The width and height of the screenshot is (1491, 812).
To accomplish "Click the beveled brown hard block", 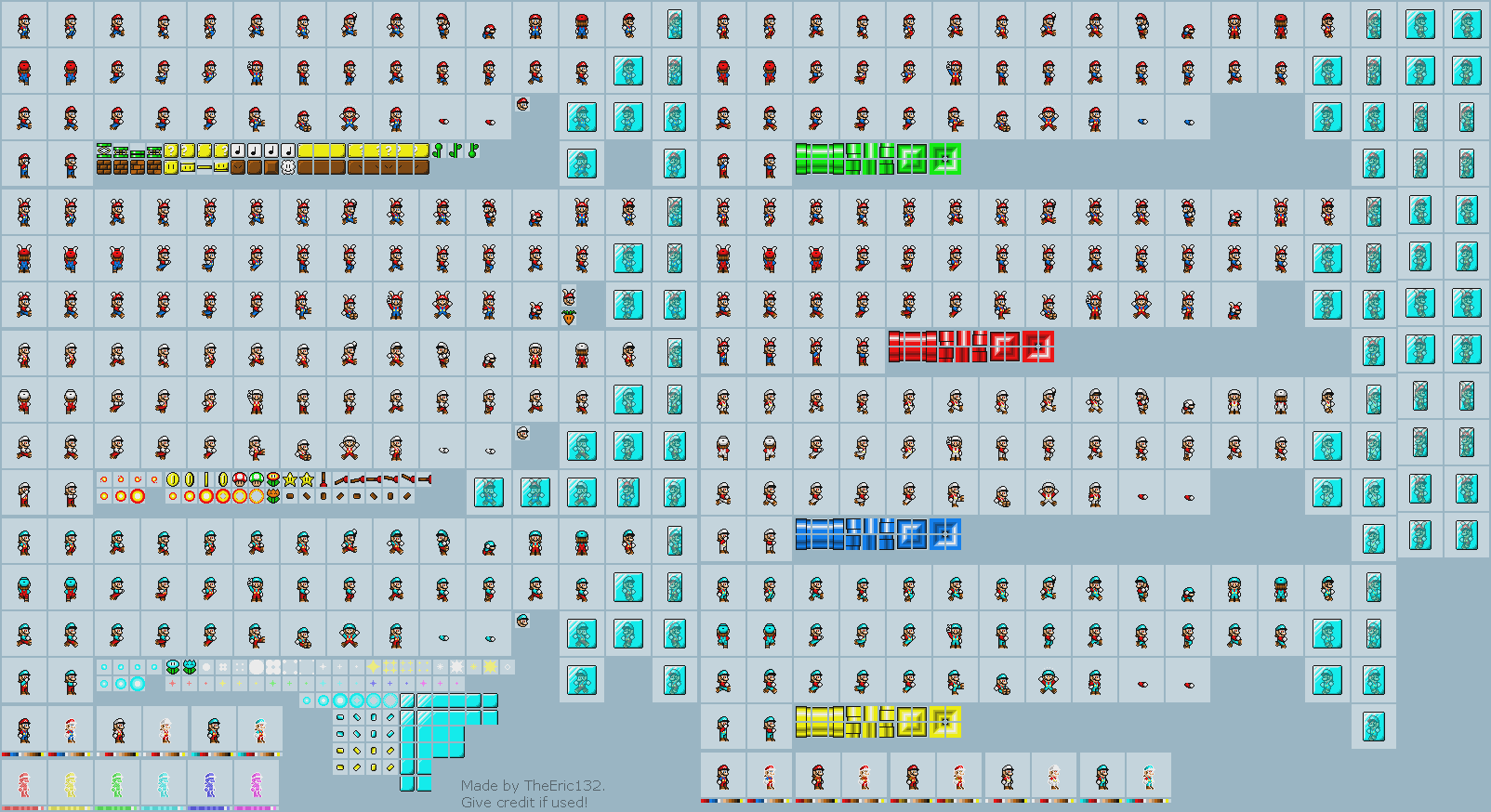I will [271, 167].
